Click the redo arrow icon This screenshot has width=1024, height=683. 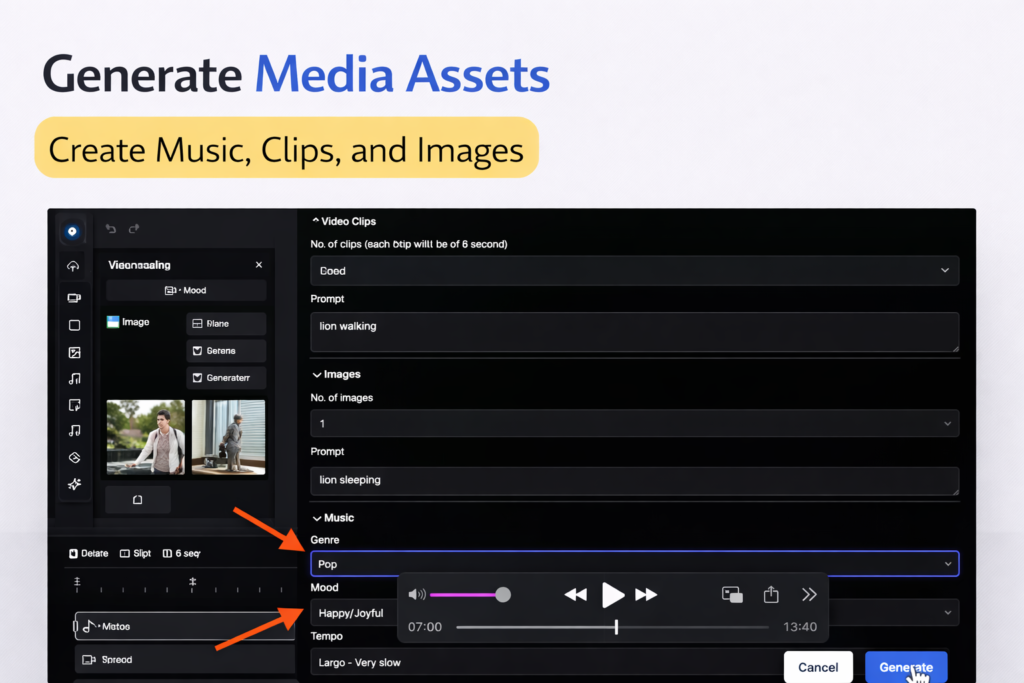[134, 229]
